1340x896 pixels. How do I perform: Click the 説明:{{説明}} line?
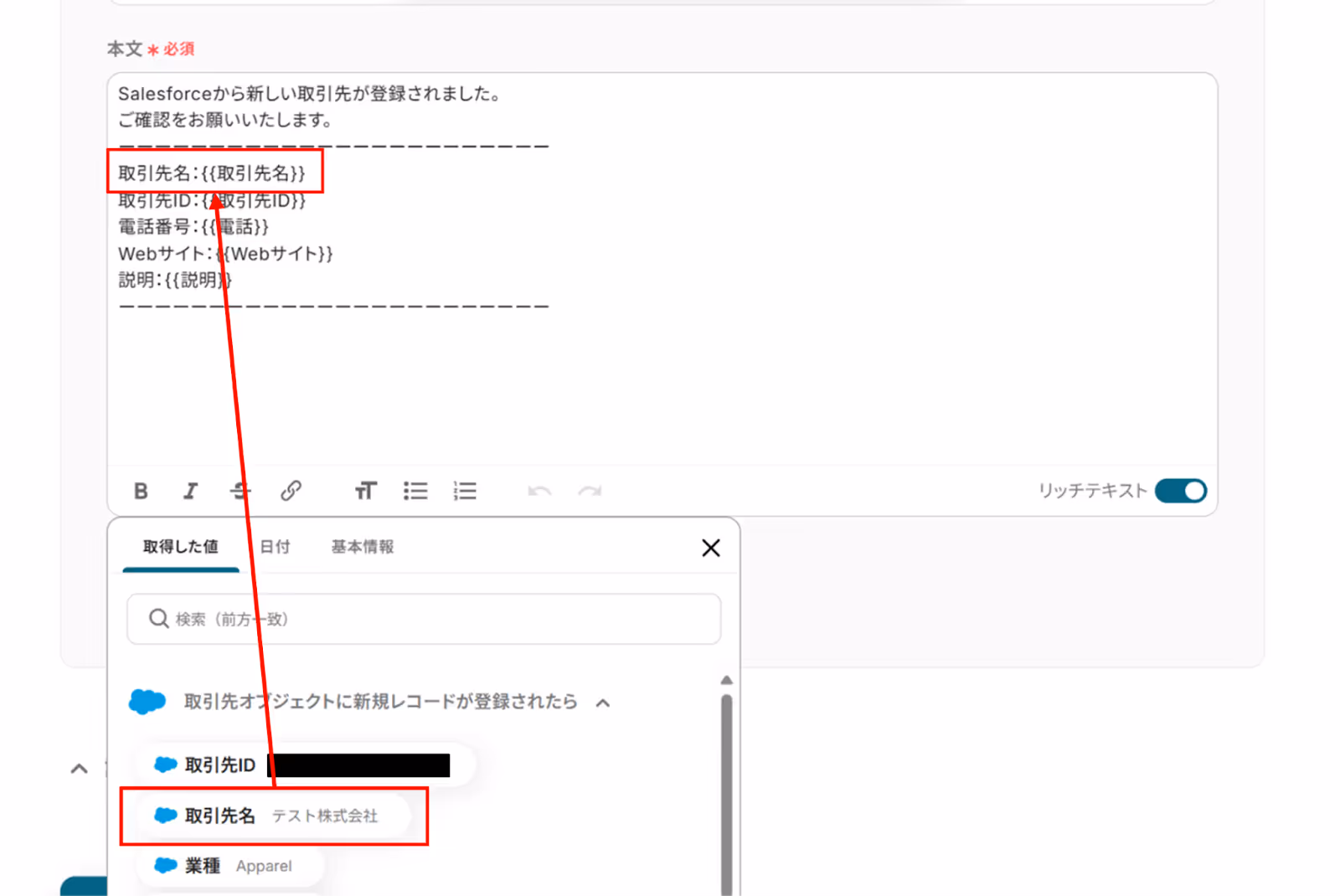(x=175, y=281)
